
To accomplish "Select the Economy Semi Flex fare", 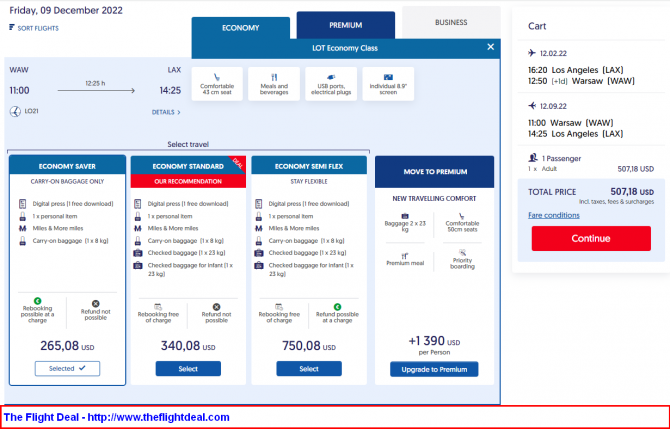I will click(309, 369).
